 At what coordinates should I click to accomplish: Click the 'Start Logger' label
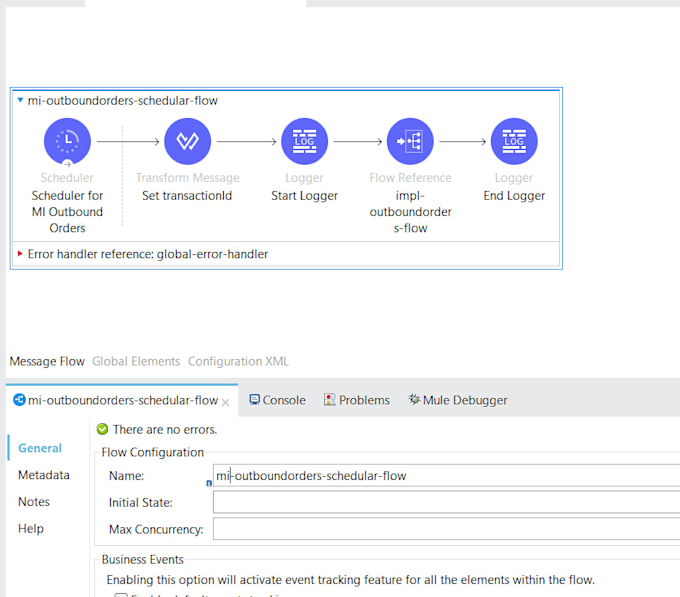click(304, 196)
